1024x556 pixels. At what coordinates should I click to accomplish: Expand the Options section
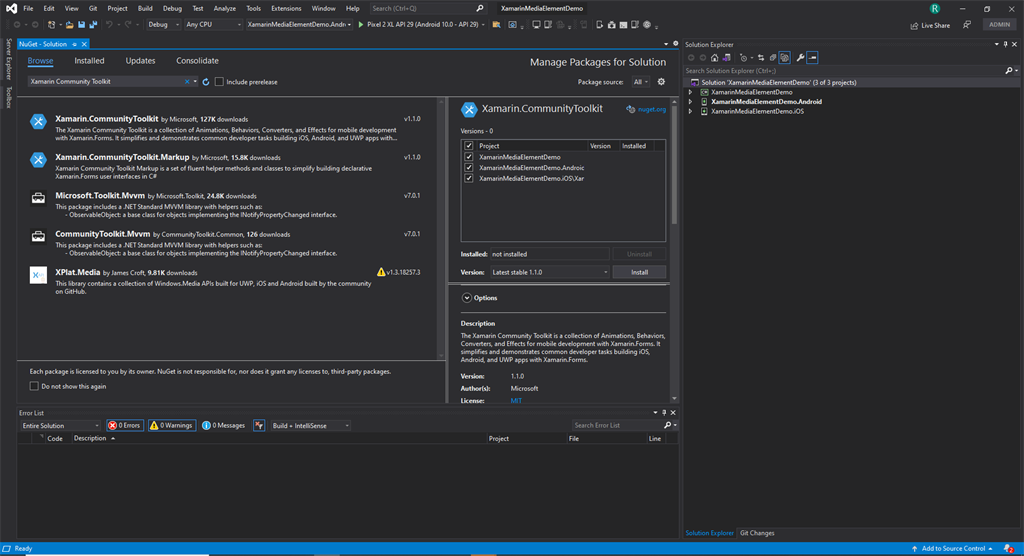pyautogui.click(x=467, y=298)
